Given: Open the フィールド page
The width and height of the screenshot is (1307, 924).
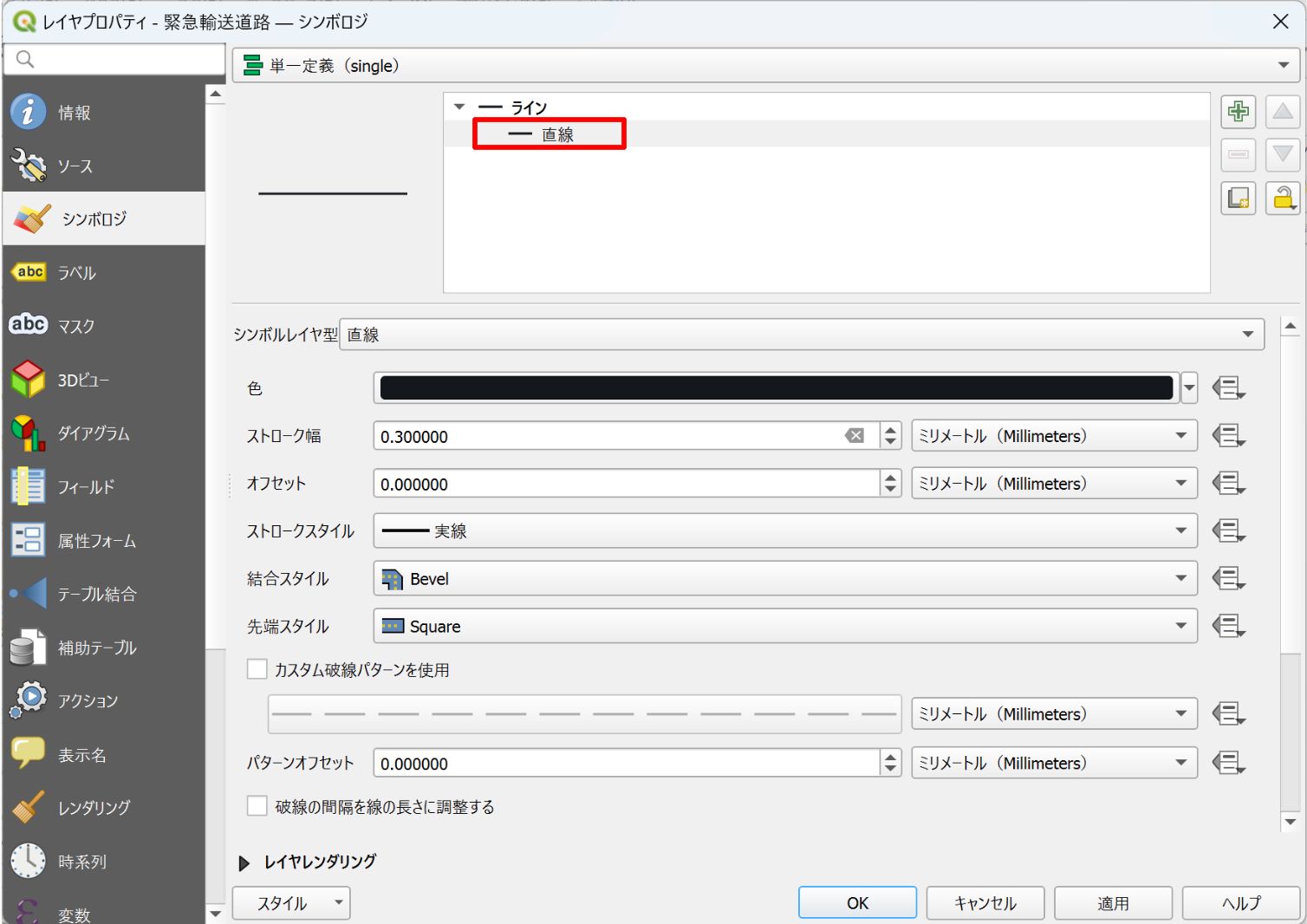Looking at the screenshot, I should coord(104,487).
